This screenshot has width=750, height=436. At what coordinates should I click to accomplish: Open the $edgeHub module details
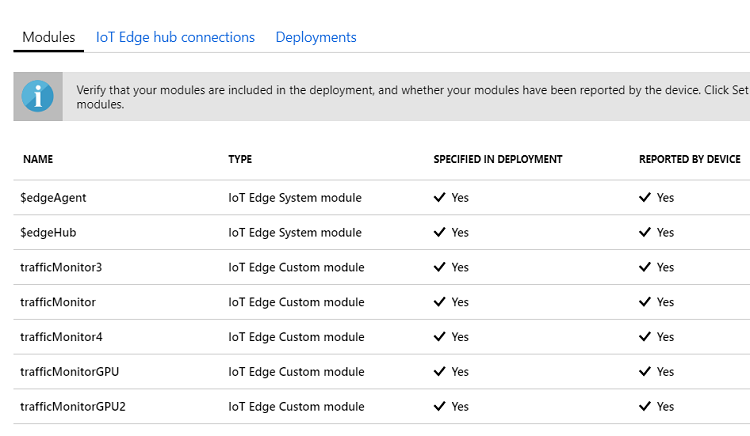48,233
